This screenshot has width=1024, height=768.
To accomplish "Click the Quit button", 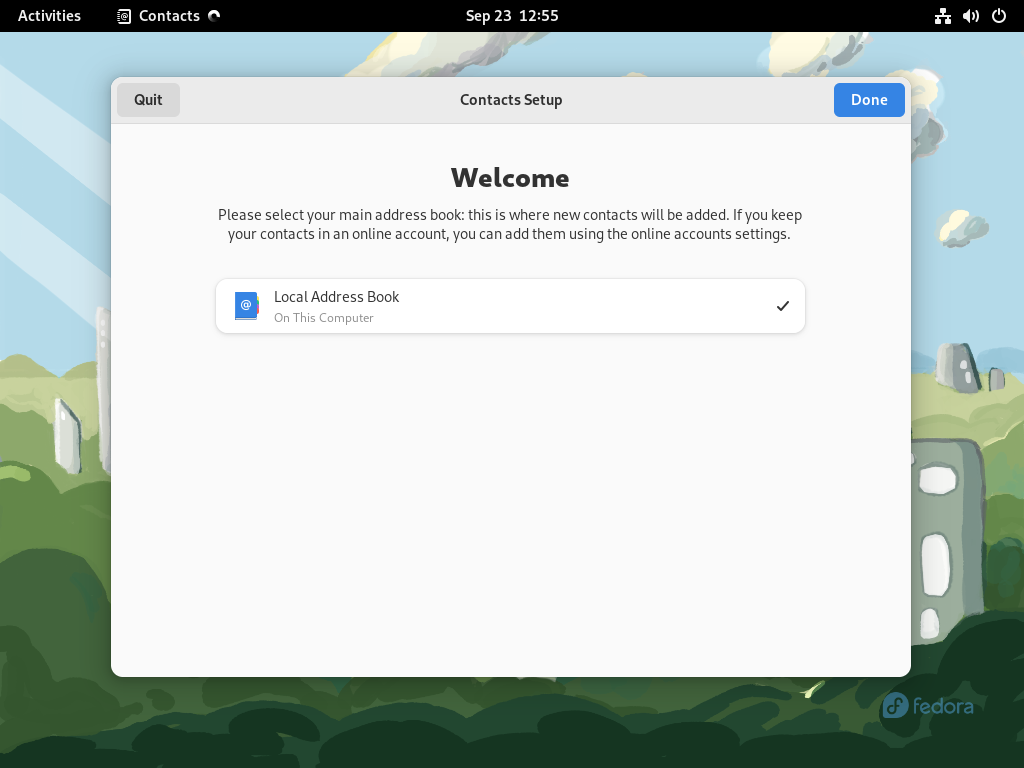I will (148, 100).
